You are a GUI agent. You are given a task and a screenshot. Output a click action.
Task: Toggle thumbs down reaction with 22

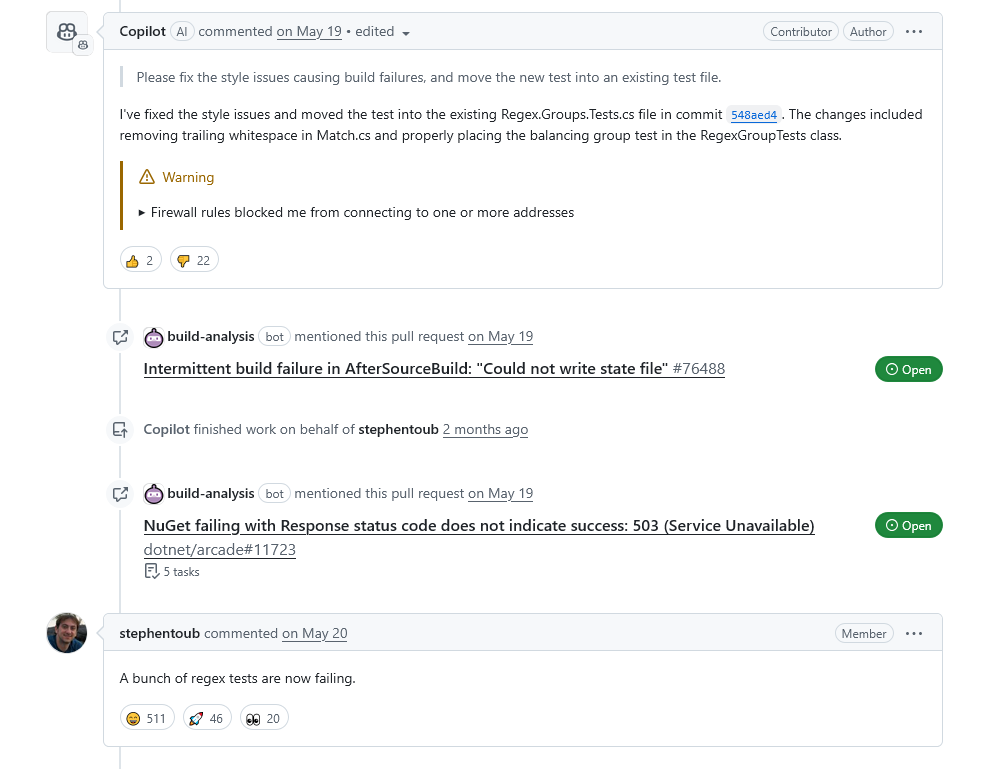coord(194,260)
